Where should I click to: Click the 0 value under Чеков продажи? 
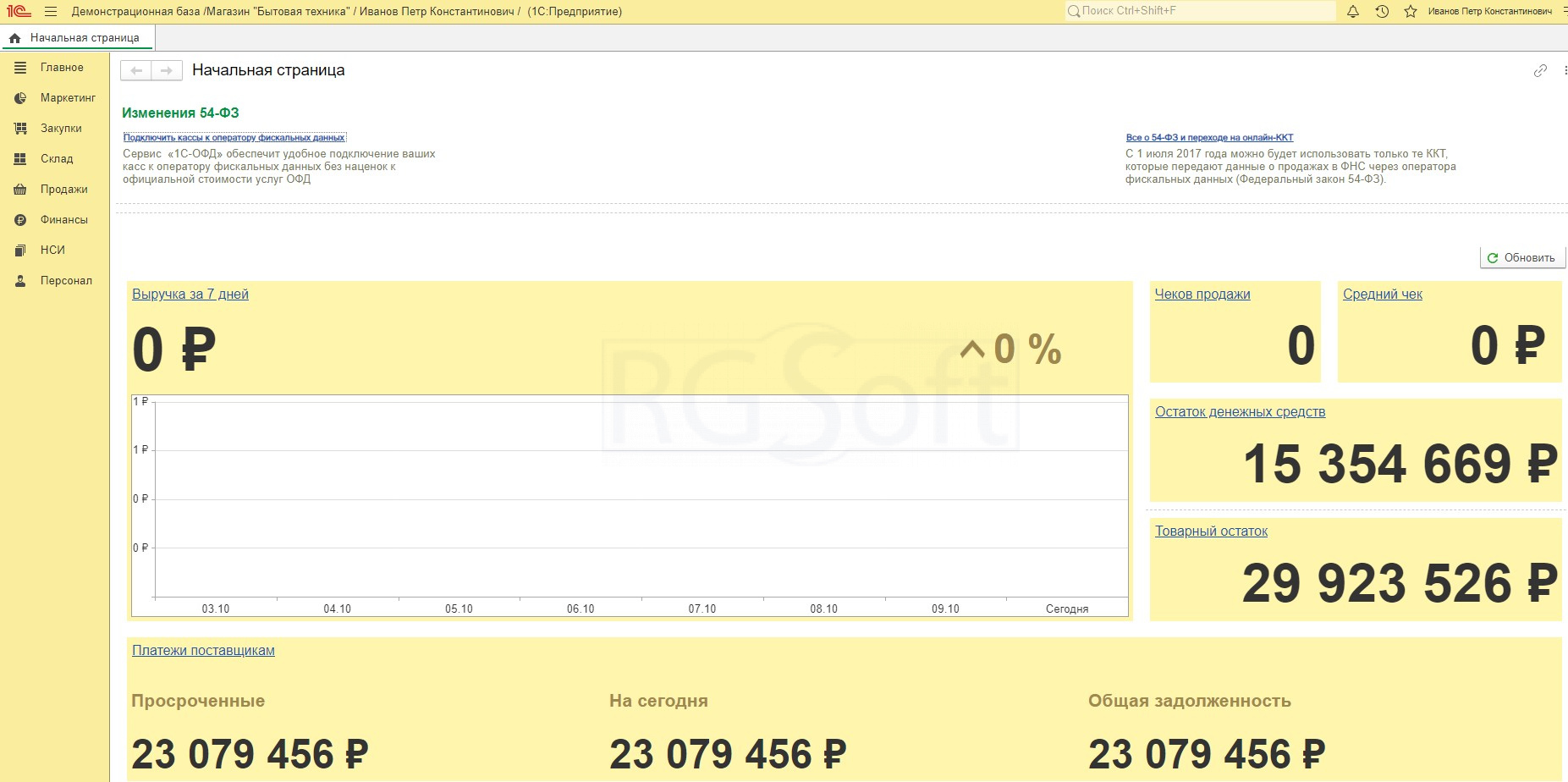(1301, 345)
